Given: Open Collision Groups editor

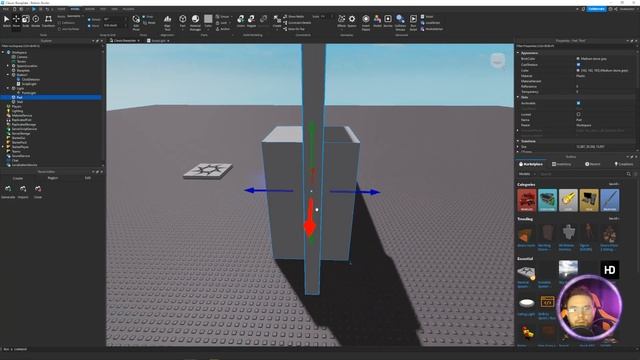Looking at the screenshot, I should point(400,22).
